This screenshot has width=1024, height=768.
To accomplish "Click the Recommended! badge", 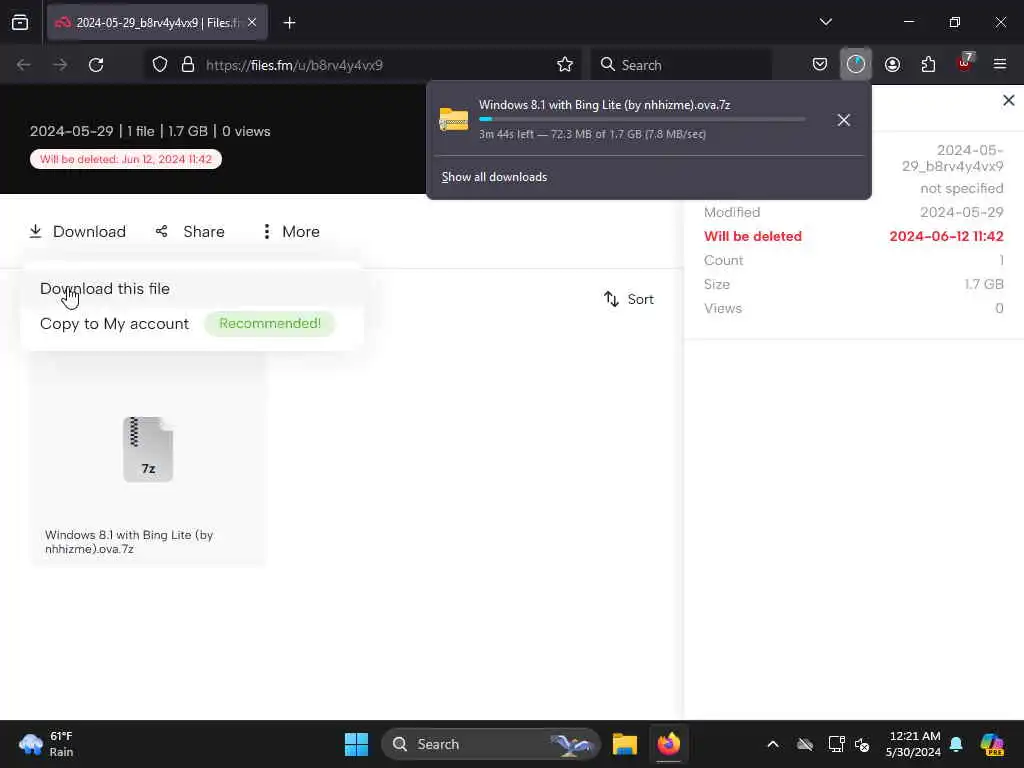I will [270, 323].
